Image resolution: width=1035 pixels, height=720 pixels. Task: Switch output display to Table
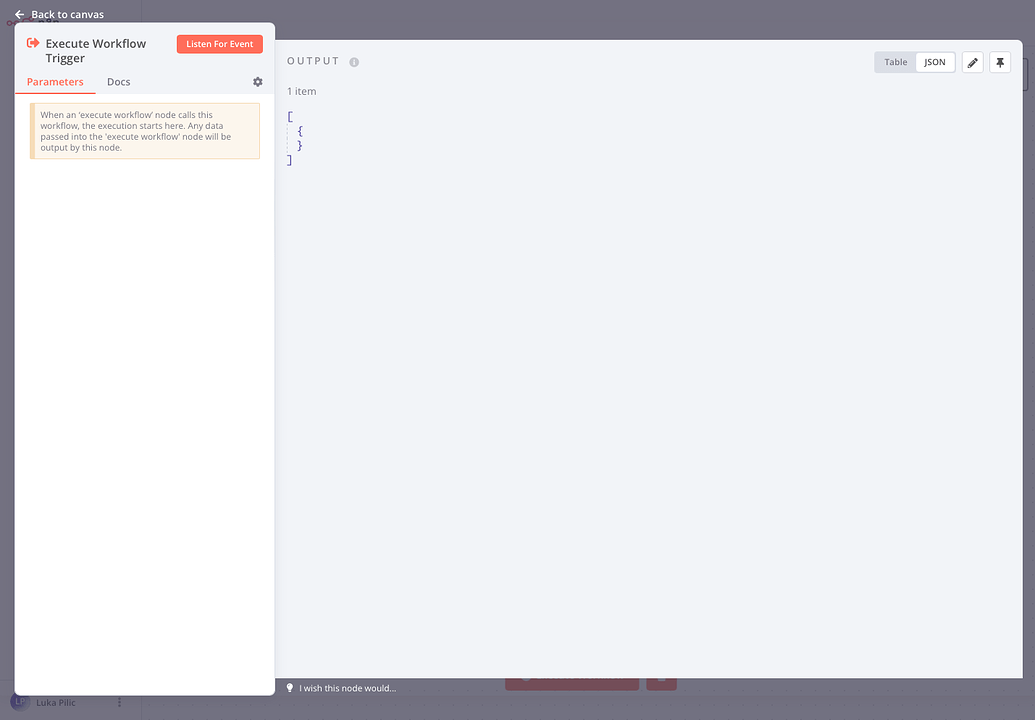[896, 62]
